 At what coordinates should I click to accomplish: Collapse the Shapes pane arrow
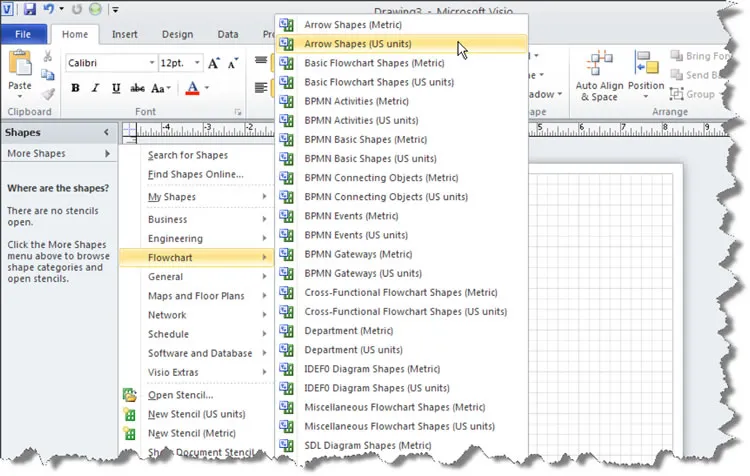[106, 132]
